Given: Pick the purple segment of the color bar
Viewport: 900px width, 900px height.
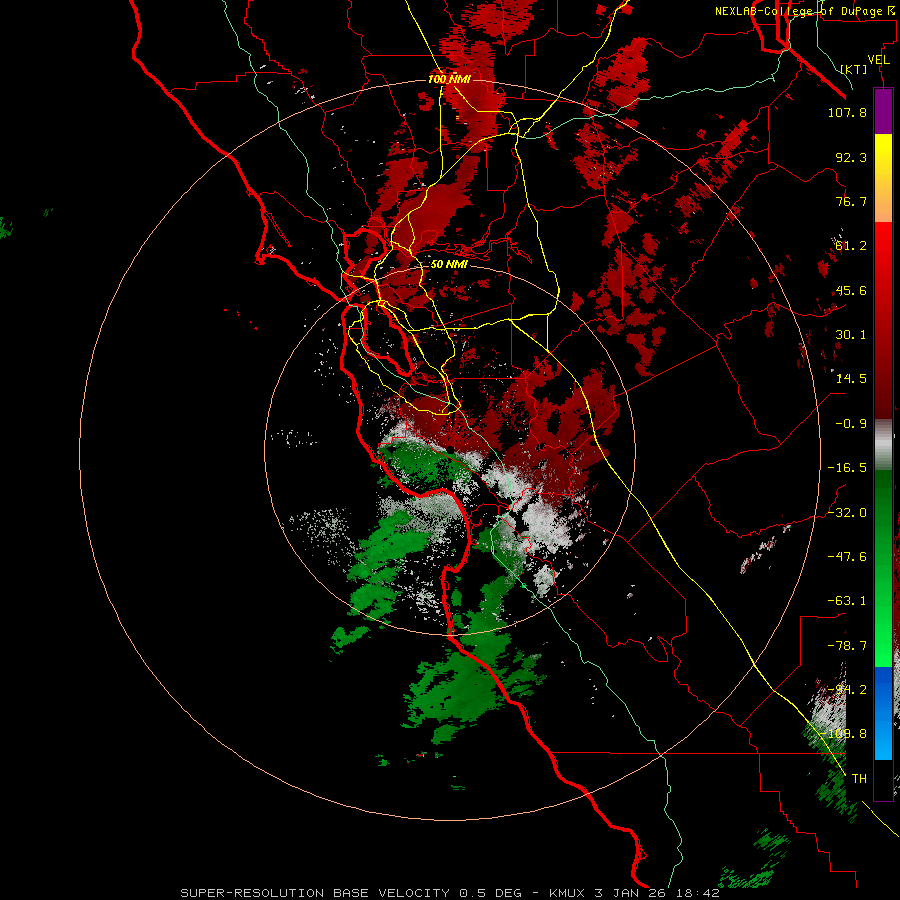Looking at the screenshot, I should coord(883,111).
